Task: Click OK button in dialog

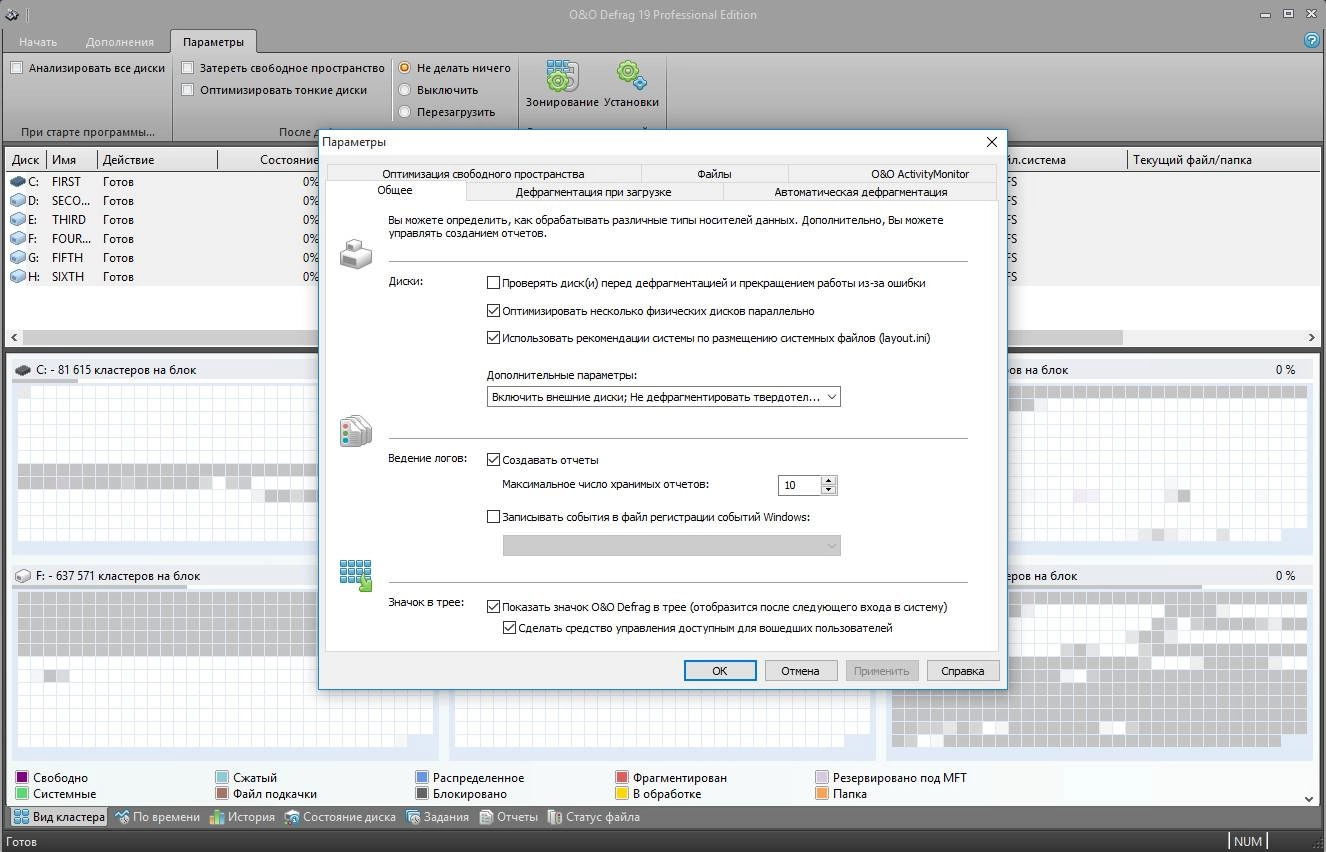Action: (x=720, y=671)
